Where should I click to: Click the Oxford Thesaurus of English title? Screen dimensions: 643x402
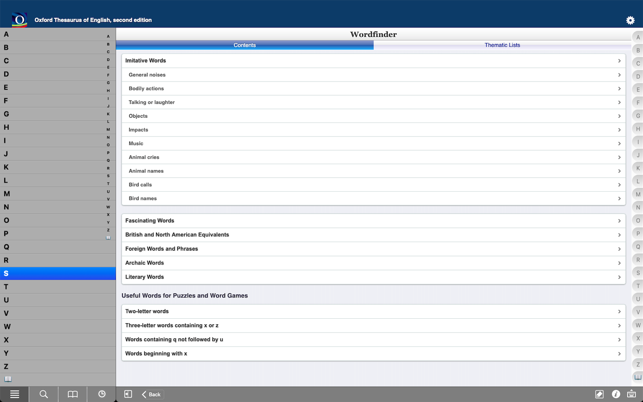[93, 20]
